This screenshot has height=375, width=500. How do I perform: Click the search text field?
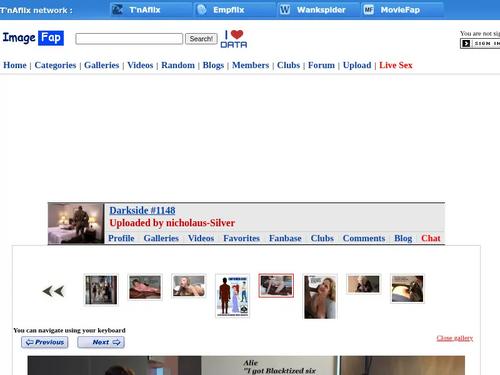click(x=129, y=39)
